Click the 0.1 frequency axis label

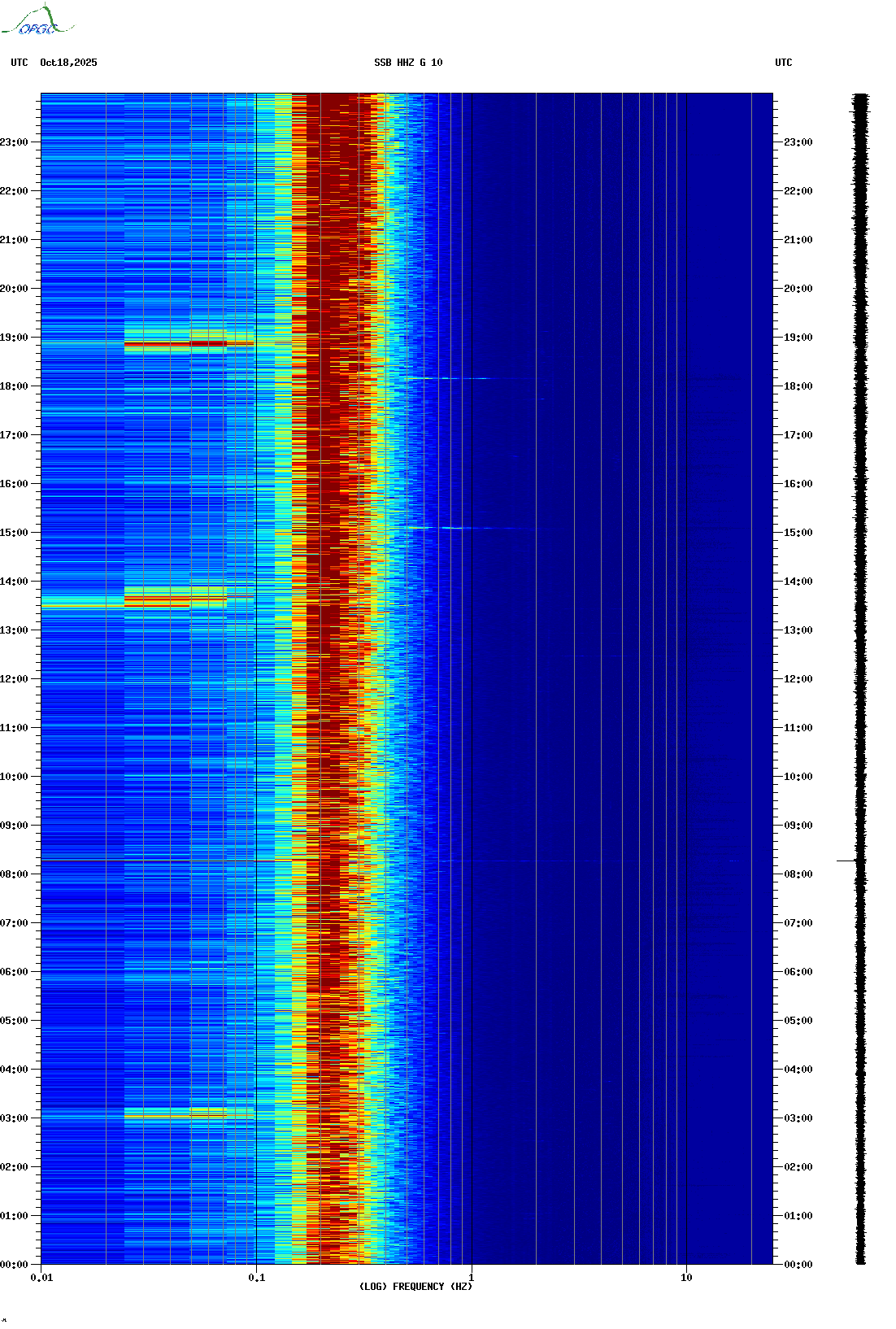click(x=256, y=1278)
